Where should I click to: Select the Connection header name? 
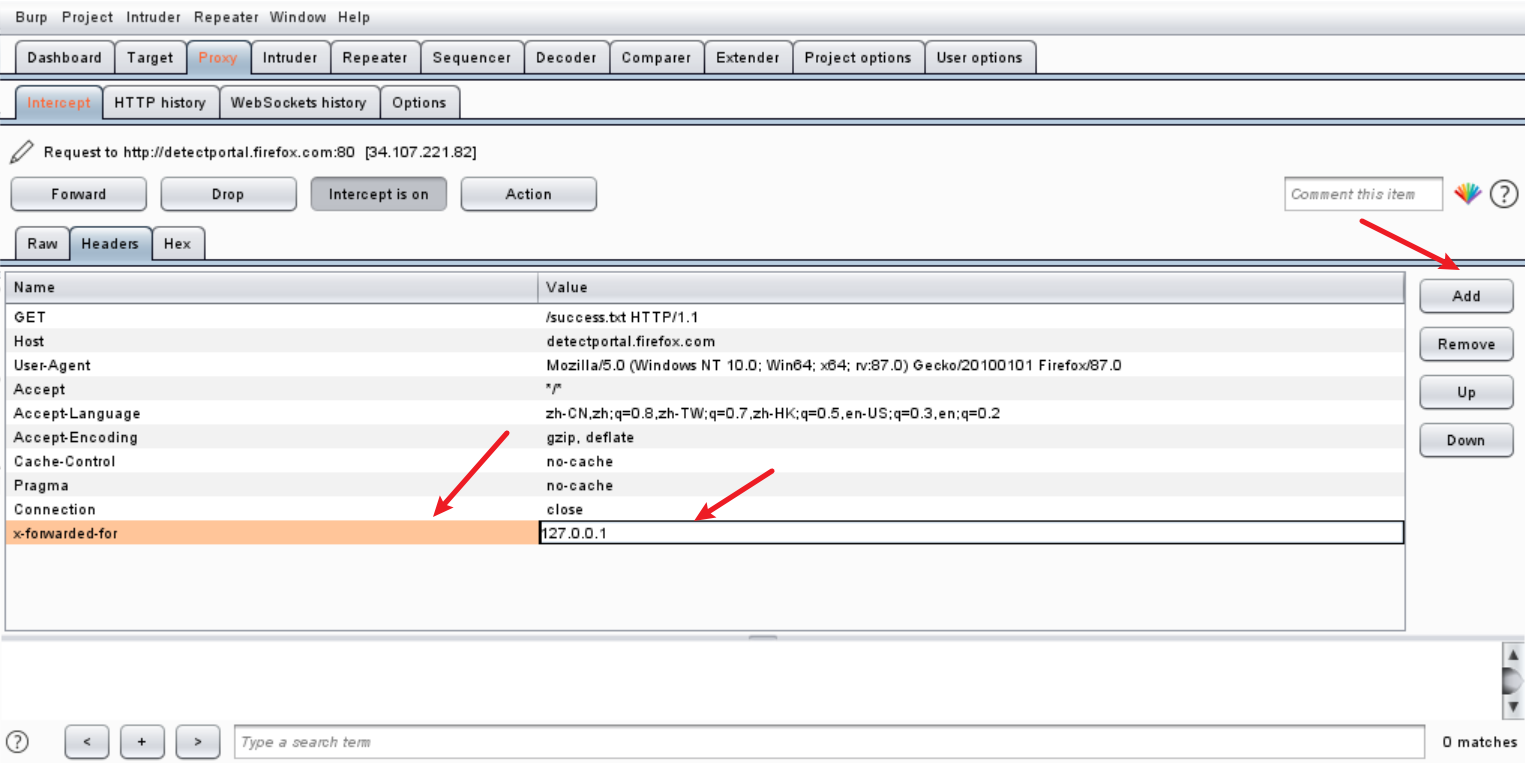tap(55, 509)
